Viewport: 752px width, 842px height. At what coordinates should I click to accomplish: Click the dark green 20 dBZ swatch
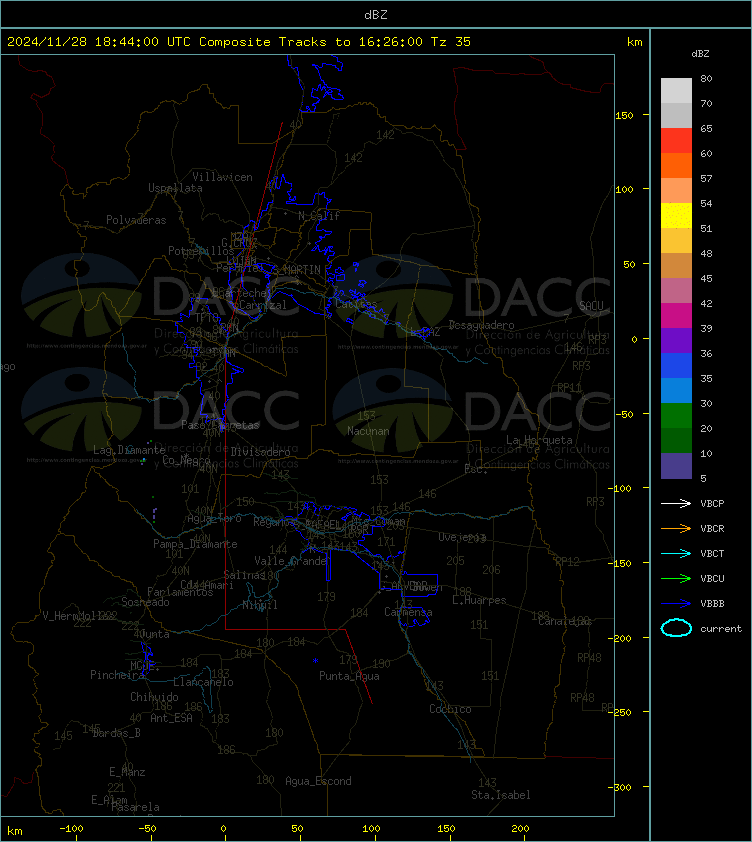pyautogui.click(x=676, y=440)
